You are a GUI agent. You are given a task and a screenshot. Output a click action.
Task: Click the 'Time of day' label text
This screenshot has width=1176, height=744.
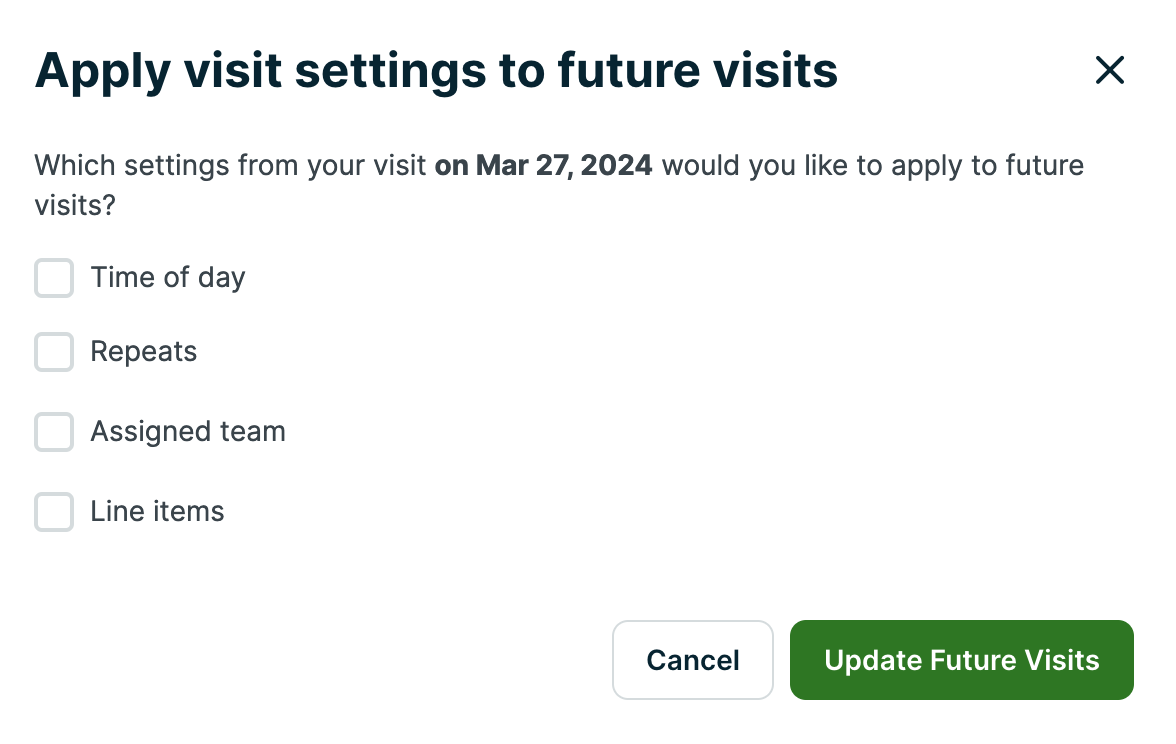click(x=167, y=278)
